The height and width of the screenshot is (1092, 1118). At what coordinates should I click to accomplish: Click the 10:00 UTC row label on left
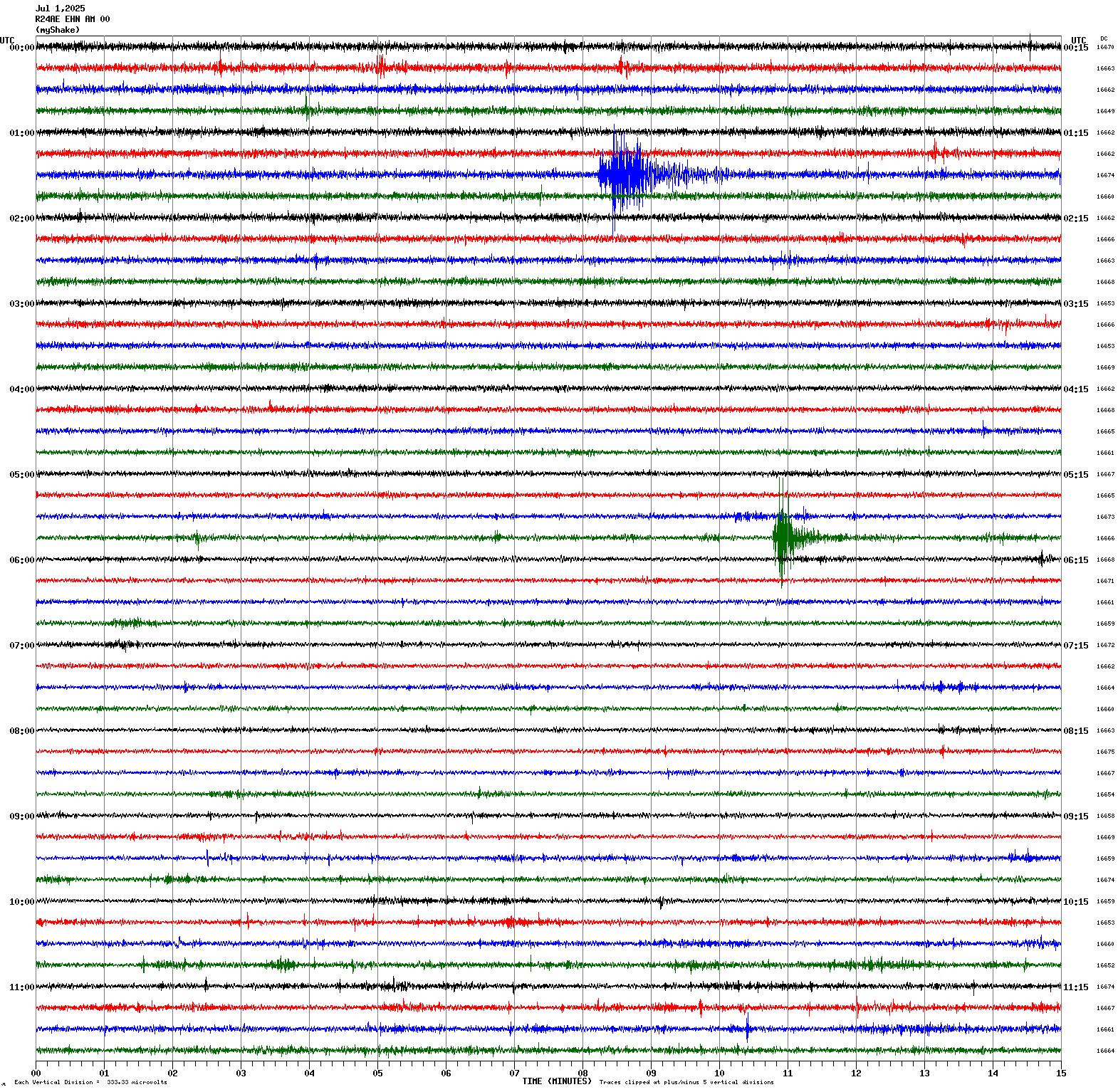tap(21, 902)
